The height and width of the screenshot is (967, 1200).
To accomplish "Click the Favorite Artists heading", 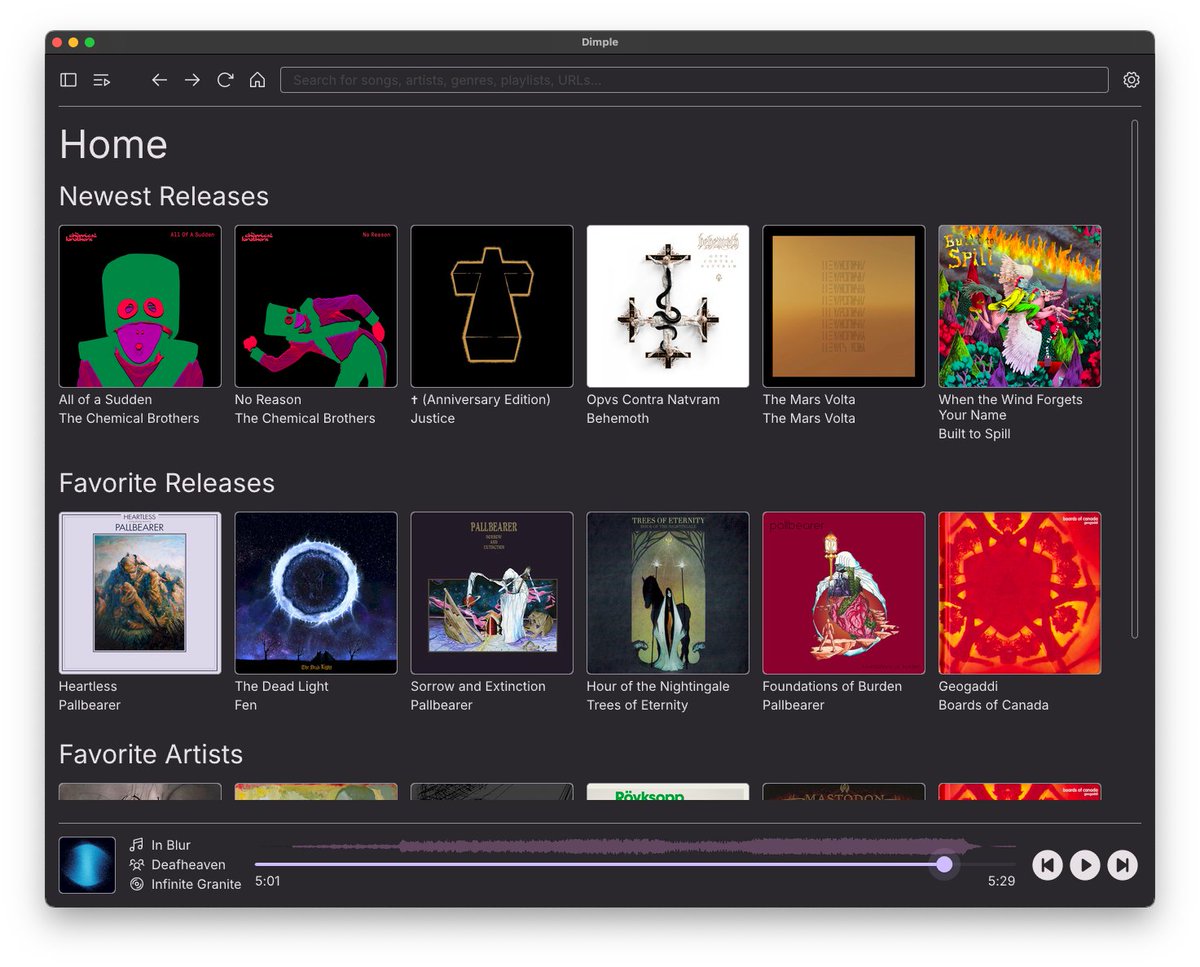I will pyautogui.click(x=151, y=754).
